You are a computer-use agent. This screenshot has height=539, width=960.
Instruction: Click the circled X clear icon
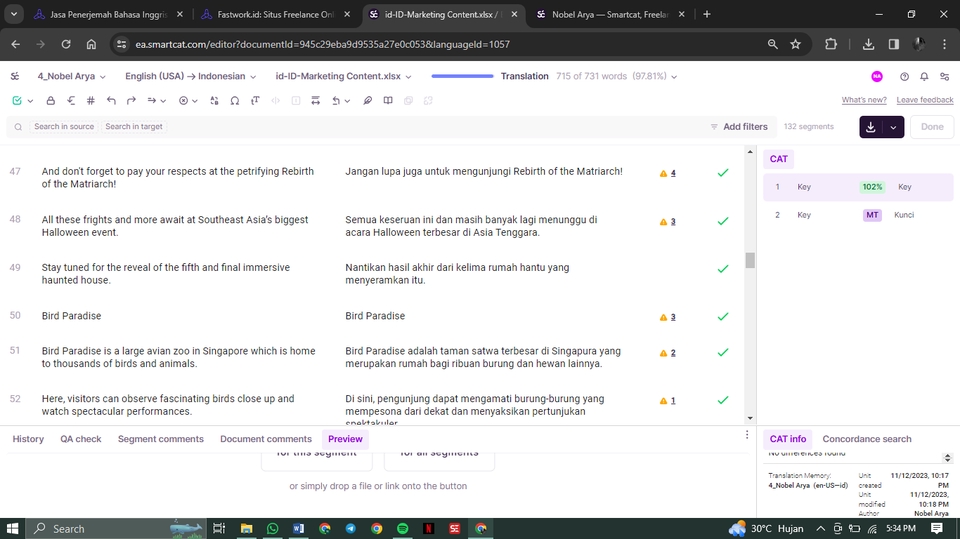coord(183,100)
